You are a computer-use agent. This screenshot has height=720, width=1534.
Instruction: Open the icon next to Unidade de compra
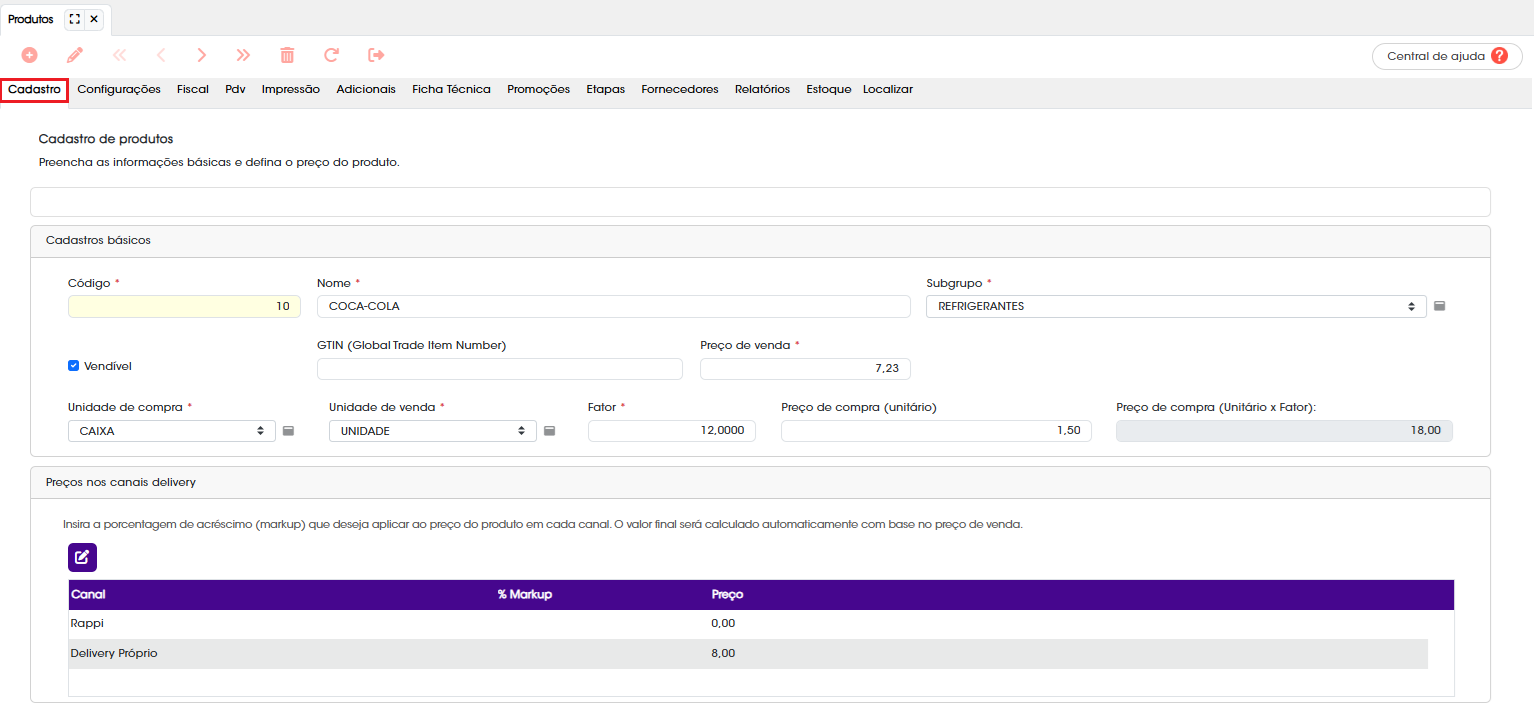tap(288, 431)
